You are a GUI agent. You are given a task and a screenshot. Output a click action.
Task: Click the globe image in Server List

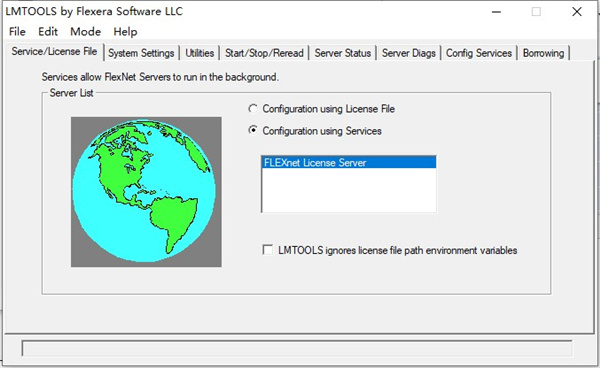[146, 192]
